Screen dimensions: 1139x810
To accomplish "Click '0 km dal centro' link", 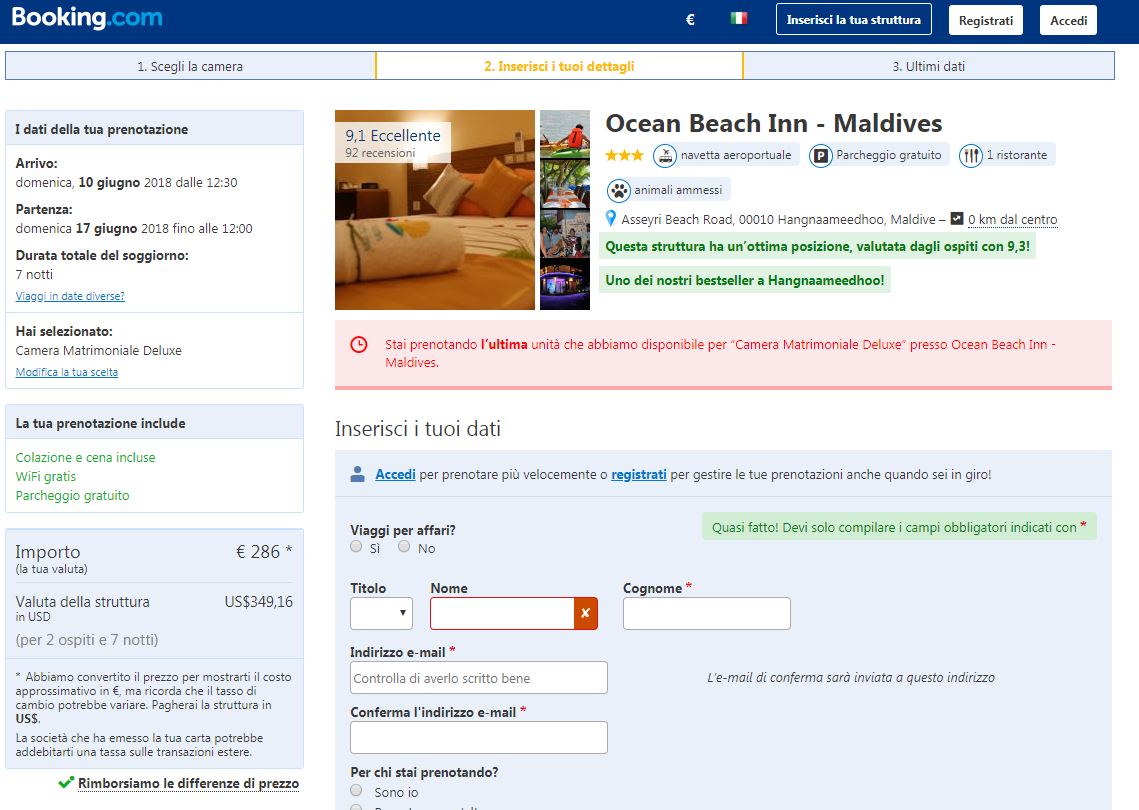I will tap(1013, 219).
